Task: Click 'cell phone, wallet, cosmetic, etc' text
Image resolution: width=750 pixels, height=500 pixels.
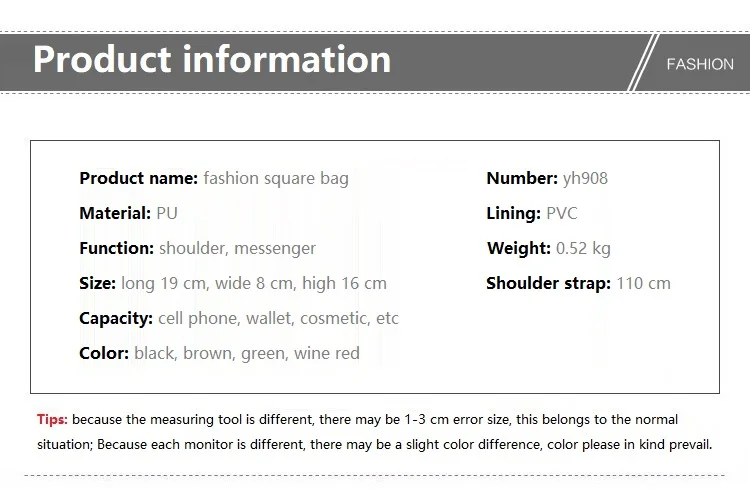Action: click(x=278, y=318)
